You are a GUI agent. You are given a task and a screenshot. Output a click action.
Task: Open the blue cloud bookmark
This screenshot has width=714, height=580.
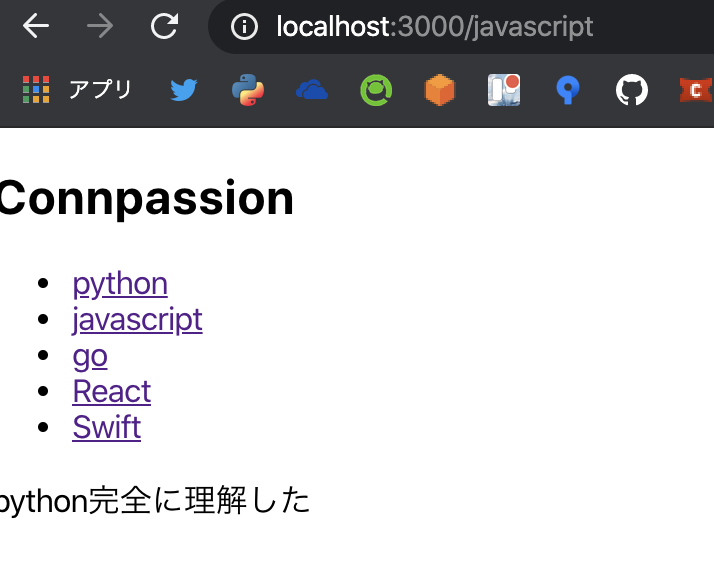(312, 90)
